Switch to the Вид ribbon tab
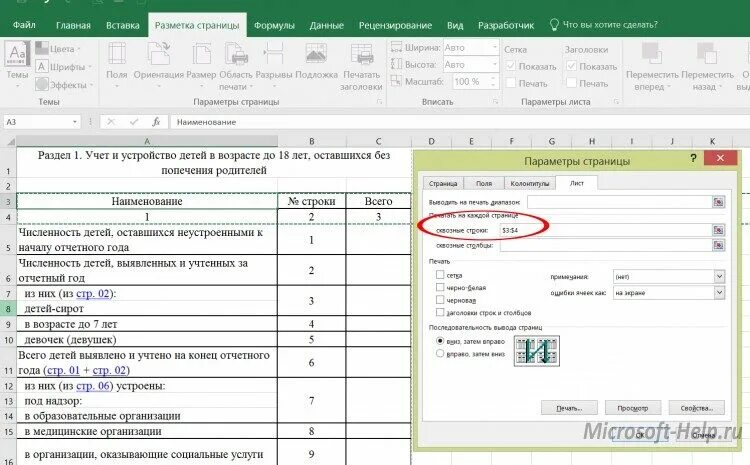Image resolution: width=750 pixels, height=465 pixels. (455, 25)
